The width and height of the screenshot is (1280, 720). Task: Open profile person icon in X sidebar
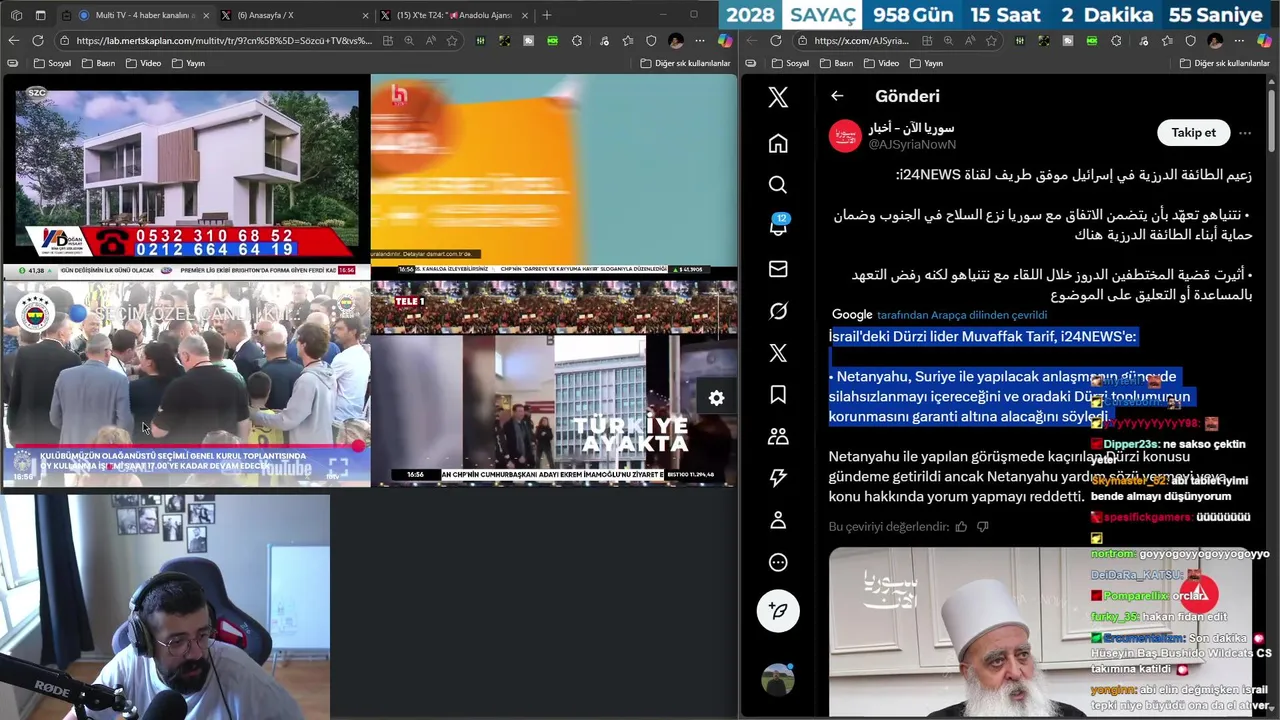point(778,520)
